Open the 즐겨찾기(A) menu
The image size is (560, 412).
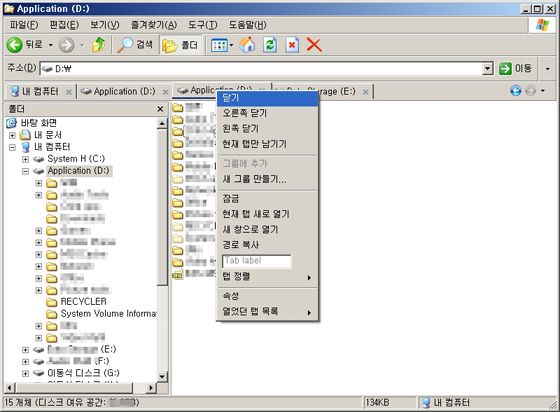click(154, 25)
